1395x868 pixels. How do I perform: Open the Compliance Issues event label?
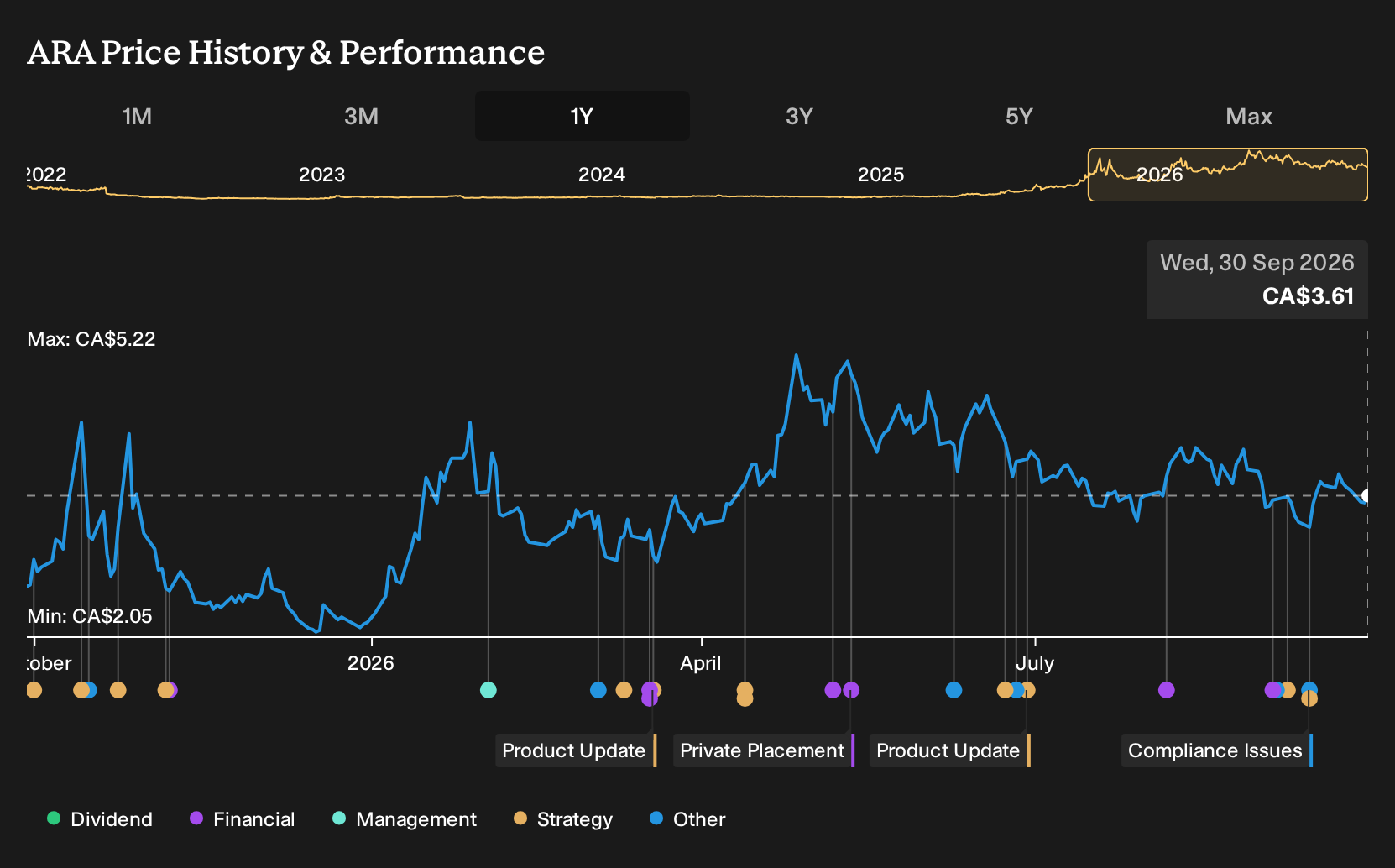(1216, 750)
